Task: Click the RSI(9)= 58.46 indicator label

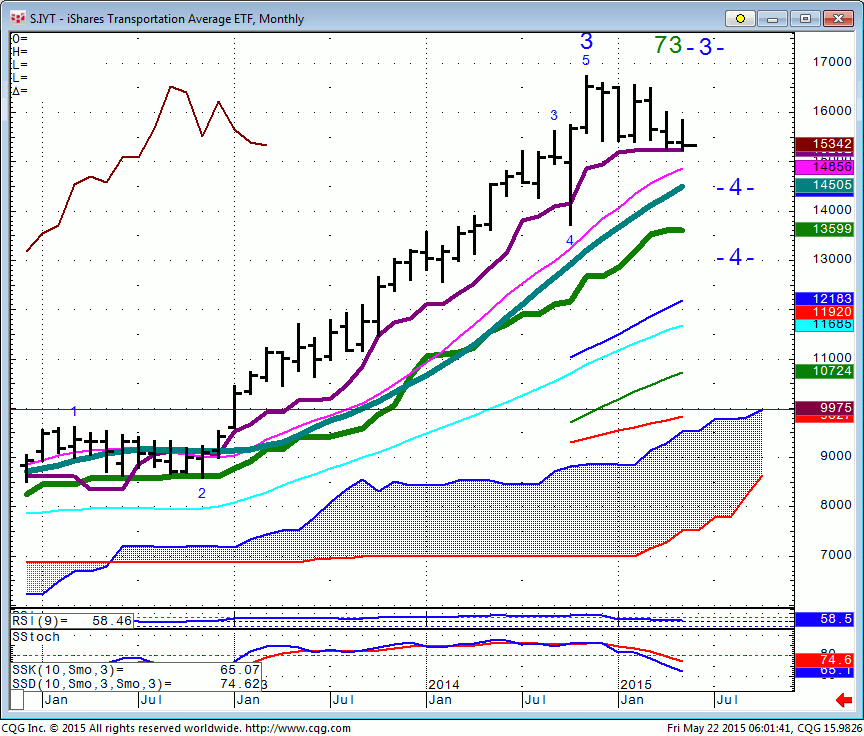Action: pos(72,621)
